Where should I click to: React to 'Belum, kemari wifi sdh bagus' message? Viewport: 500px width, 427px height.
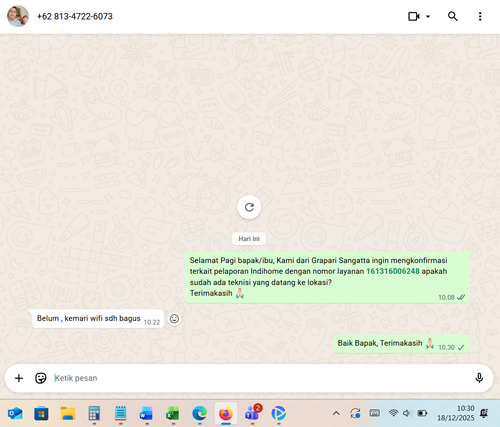(174, 319)
